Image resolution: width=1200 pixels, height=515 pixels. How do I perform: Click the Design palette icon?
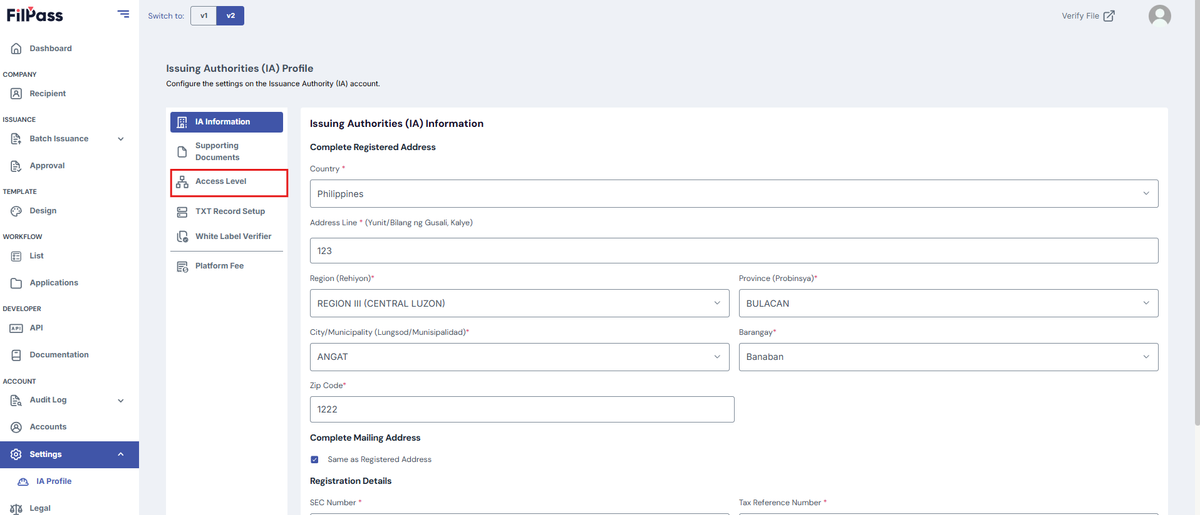pyautogui.click(x=16, y=210)
